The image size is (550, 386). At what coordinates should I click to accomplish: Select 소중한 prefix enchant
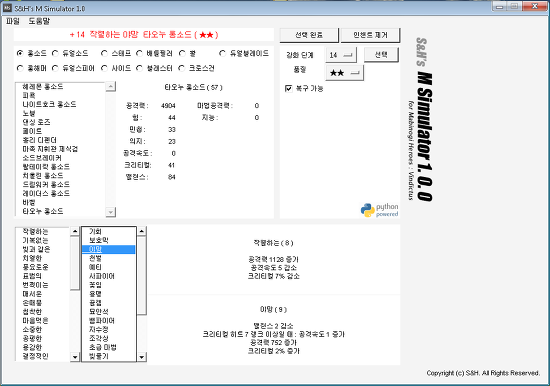(x=32, y=329)
